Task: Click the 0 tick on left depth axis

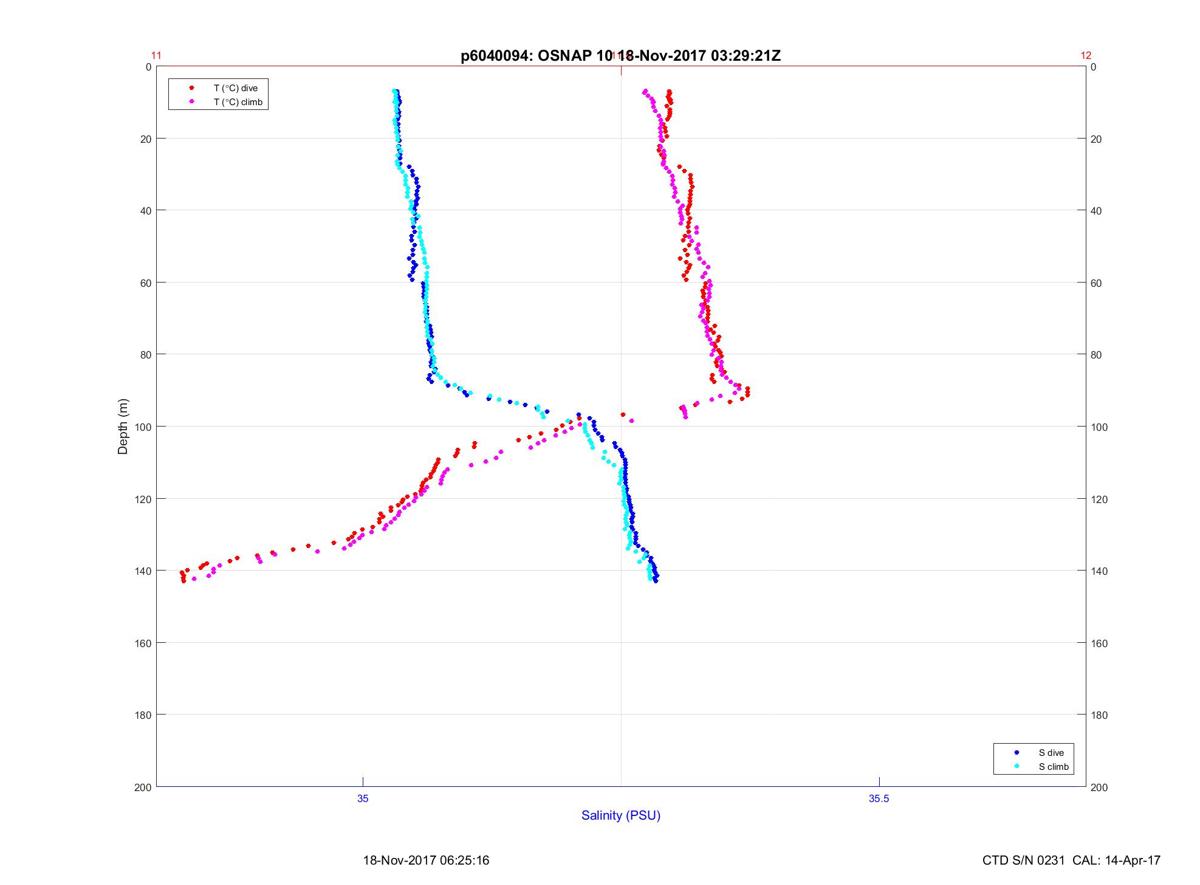Action: (x=148, y=67)
